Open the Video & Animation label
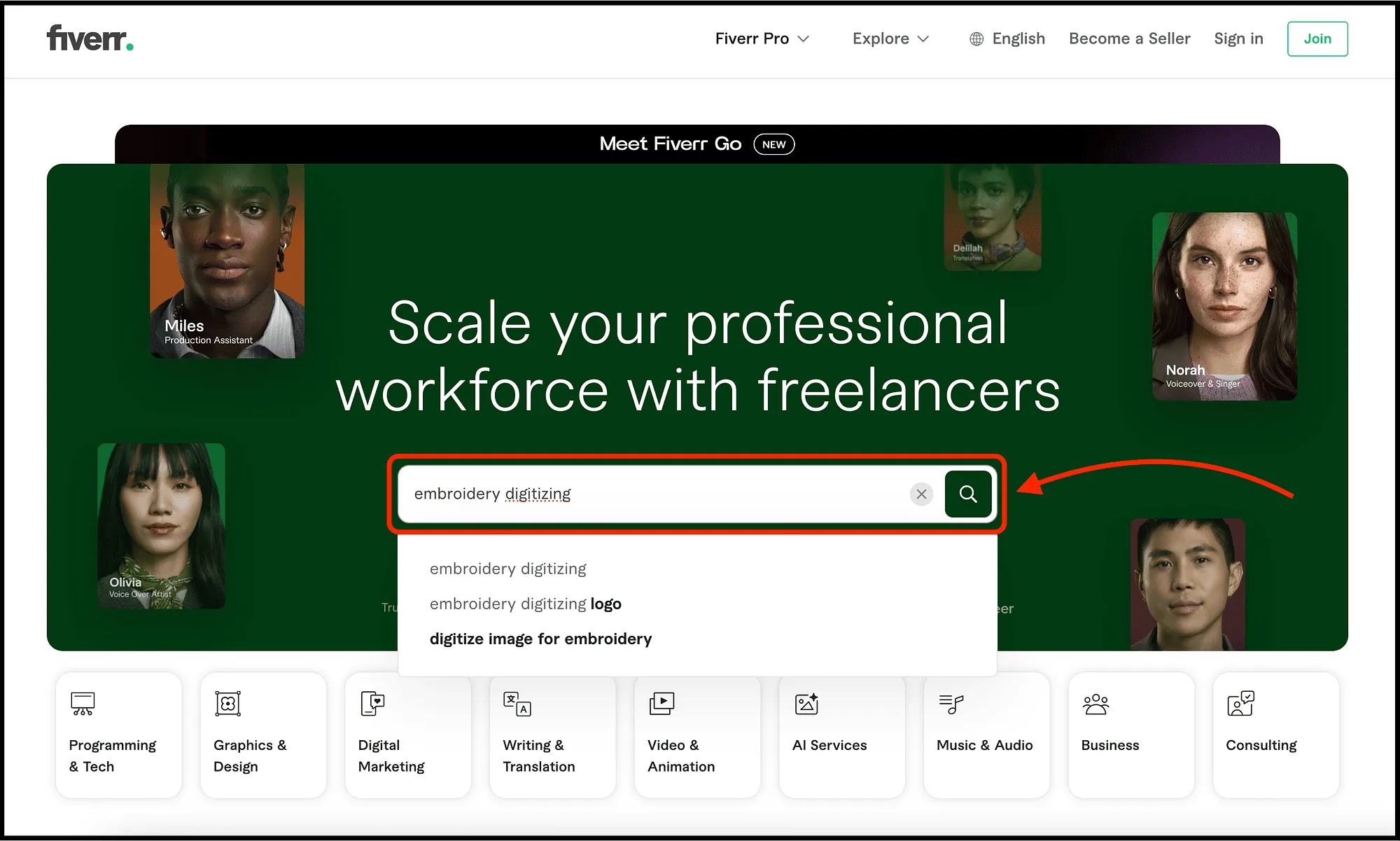Viewport: 1400px width, 841px height. 681,756
